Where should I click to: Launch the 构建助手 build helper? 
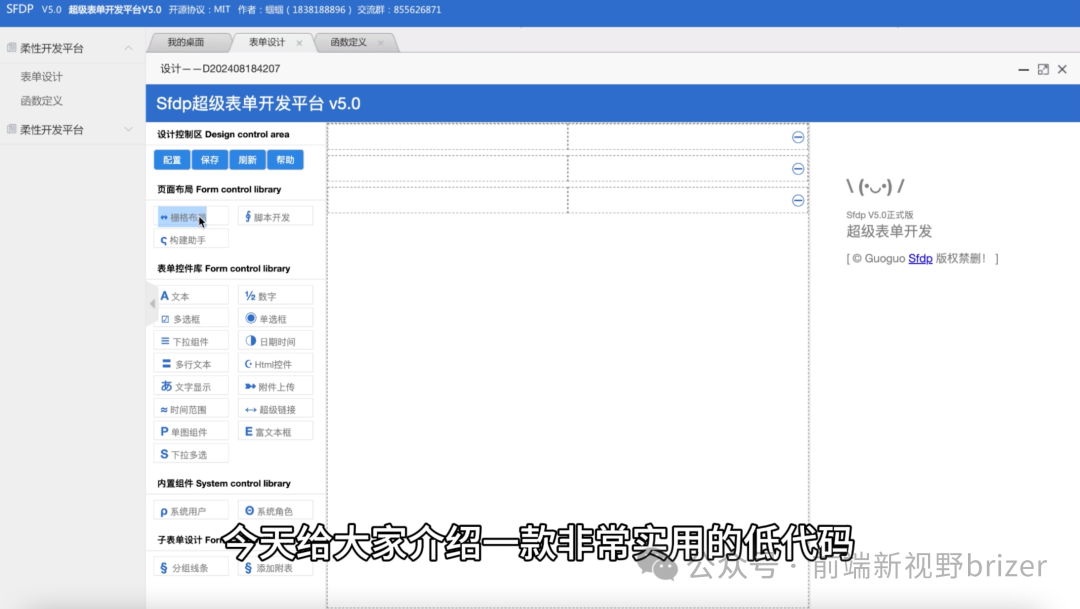pyautogui.click(x=191, y=240)
